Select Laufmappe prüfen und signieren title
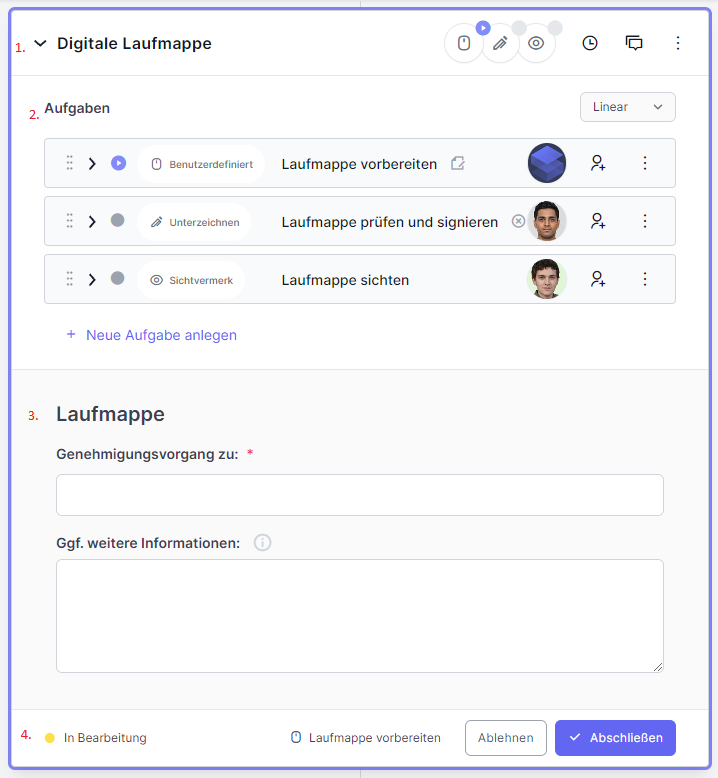Viewport: 718px width, 778px height. [390, 222]
